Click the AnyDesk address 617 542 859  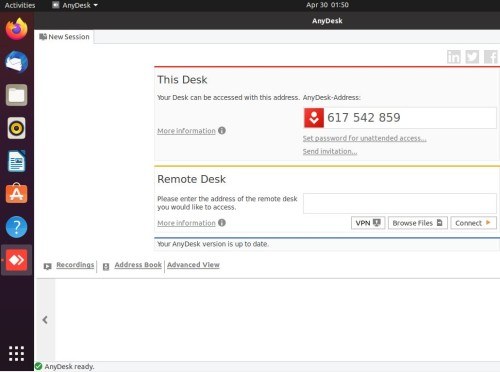[364, 118]
